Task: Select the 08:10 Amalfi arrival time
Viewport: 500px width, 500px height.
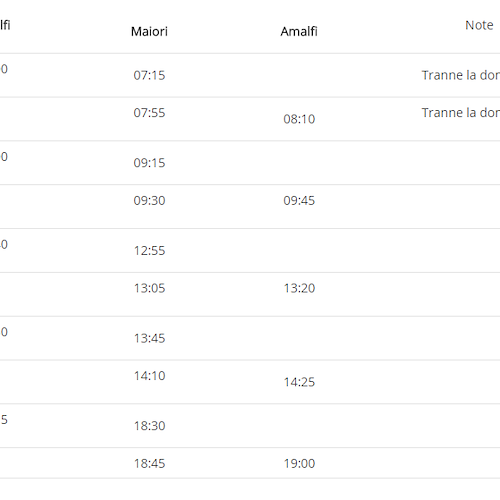Action: [299, 119]
